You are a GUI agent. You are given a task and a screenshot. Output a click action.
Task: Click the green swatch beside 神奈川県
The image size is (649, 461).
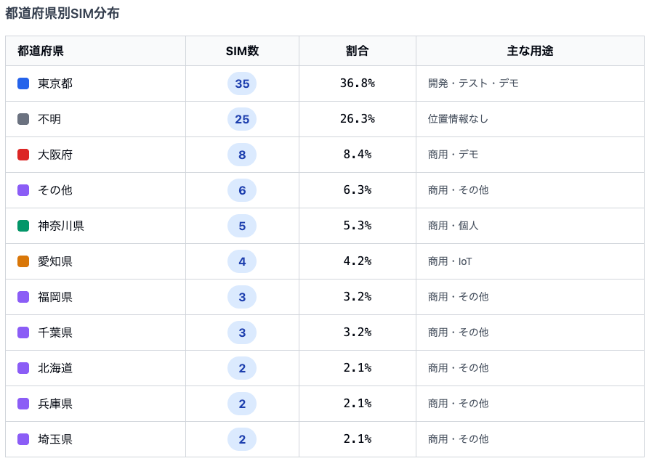23,226
